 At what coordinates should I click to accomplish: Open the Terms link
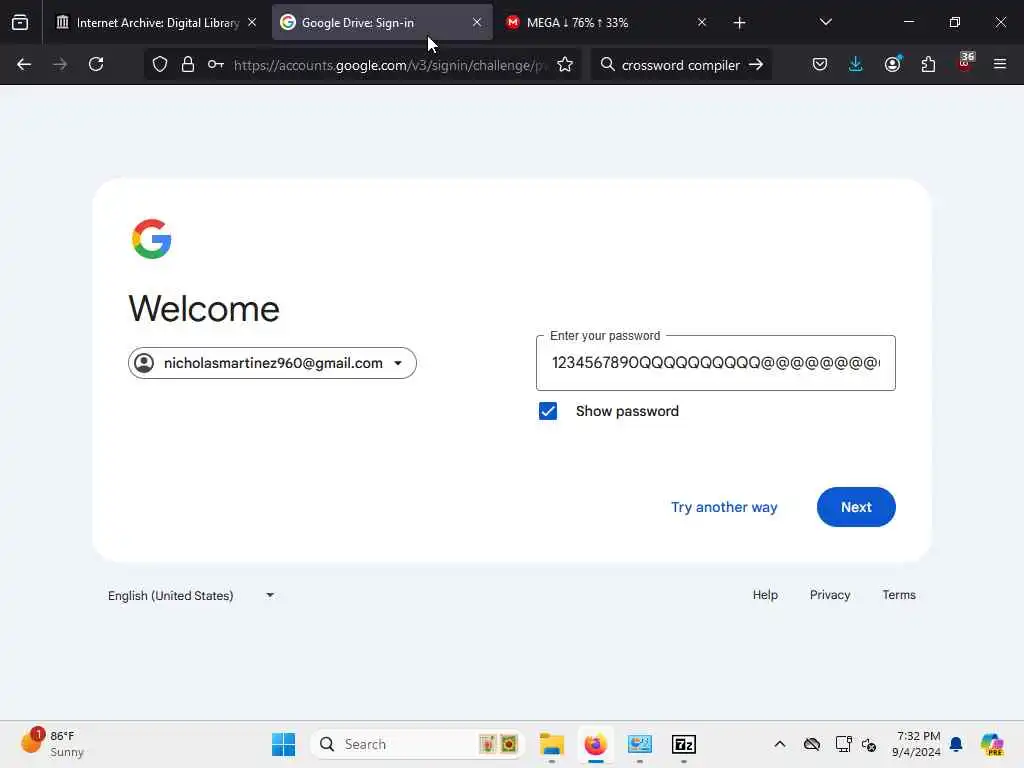[899, 594]
